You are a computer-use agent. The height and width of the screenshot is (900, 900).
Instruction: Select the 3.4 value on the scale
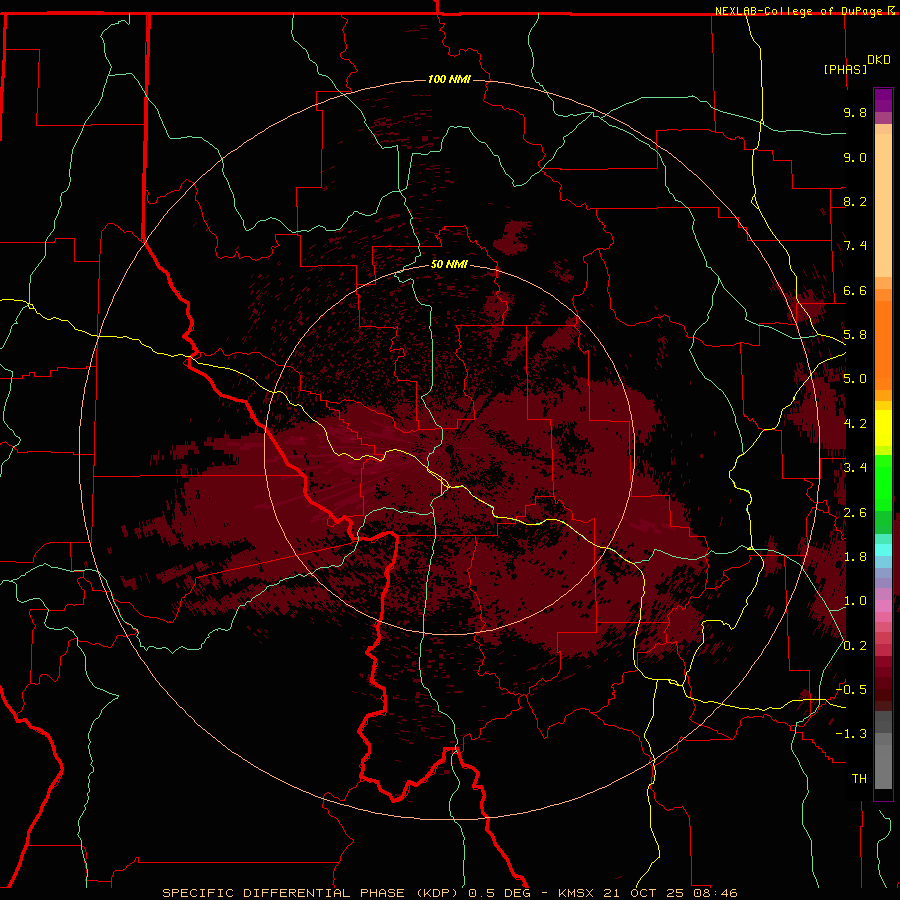click(x=855, y=468)
